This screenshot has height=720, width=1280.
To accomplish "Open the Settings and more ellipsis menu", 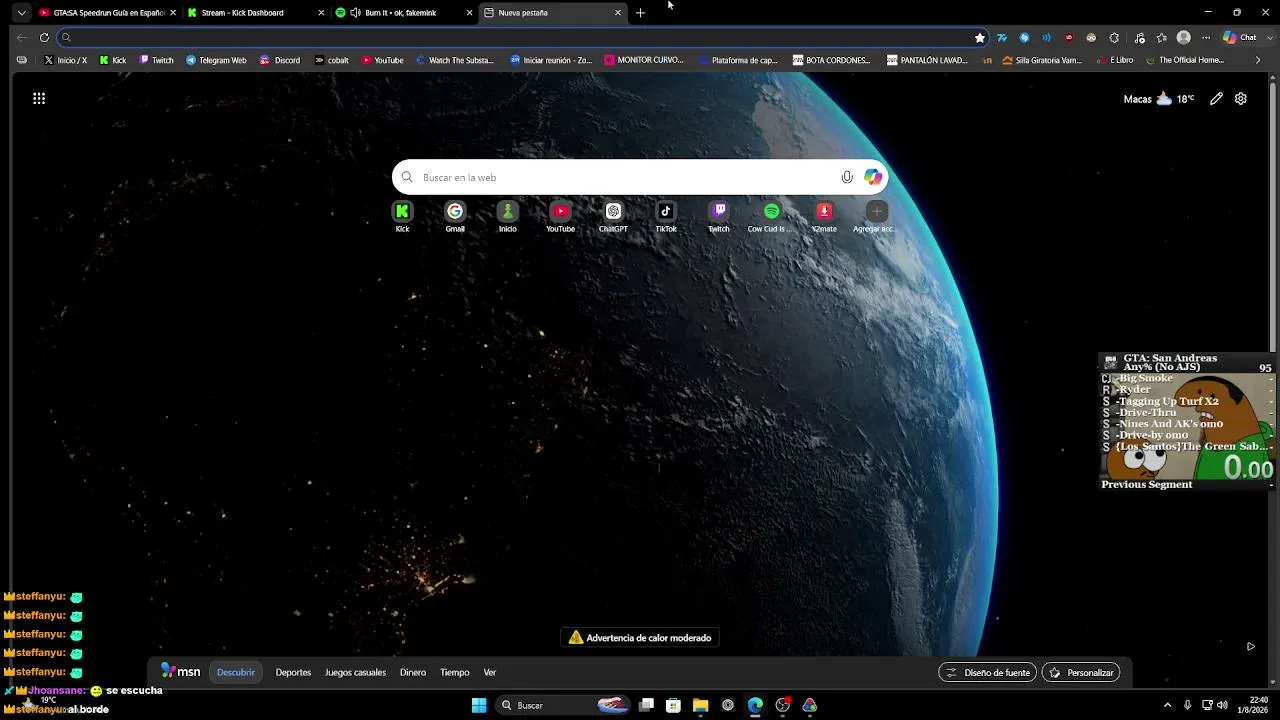I will coord(1206,38).
